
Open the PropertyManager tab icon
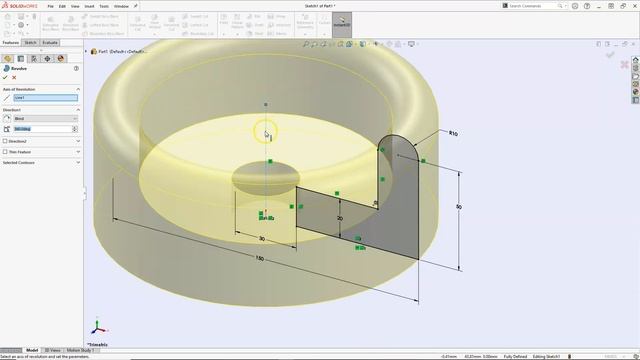coord(21,59)
